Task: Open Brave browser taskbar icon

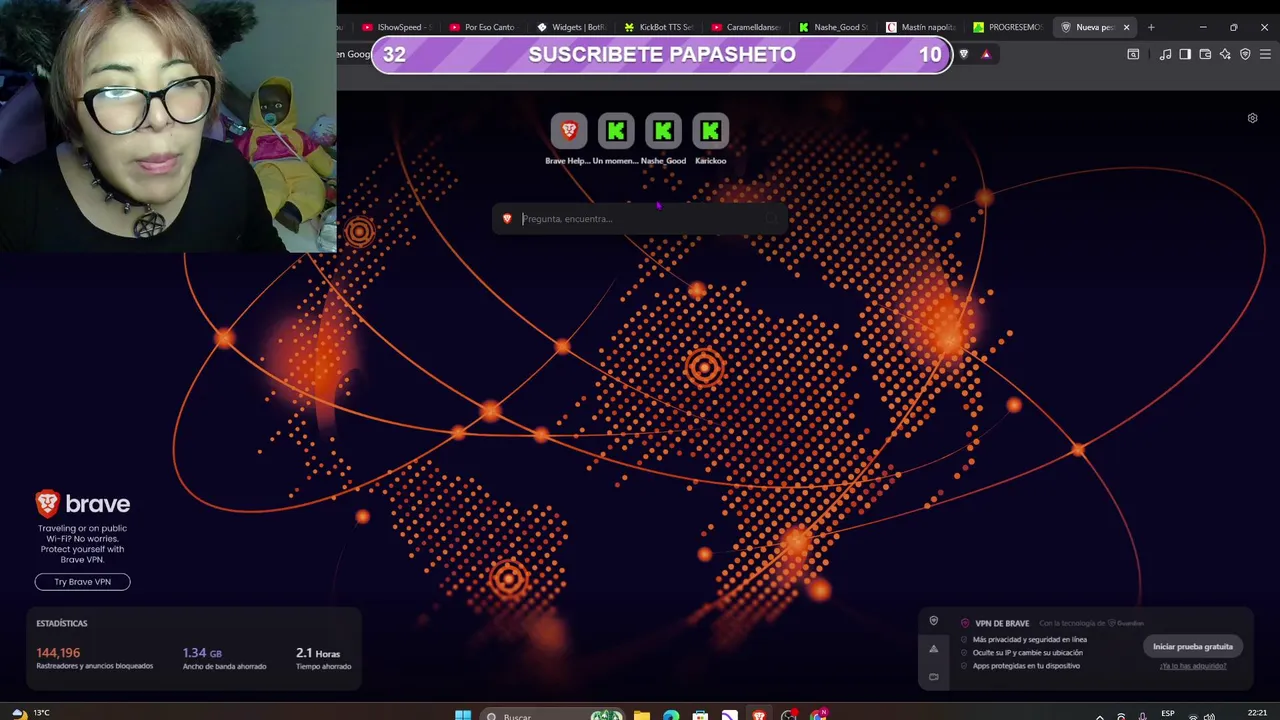Action: point(760,716)
